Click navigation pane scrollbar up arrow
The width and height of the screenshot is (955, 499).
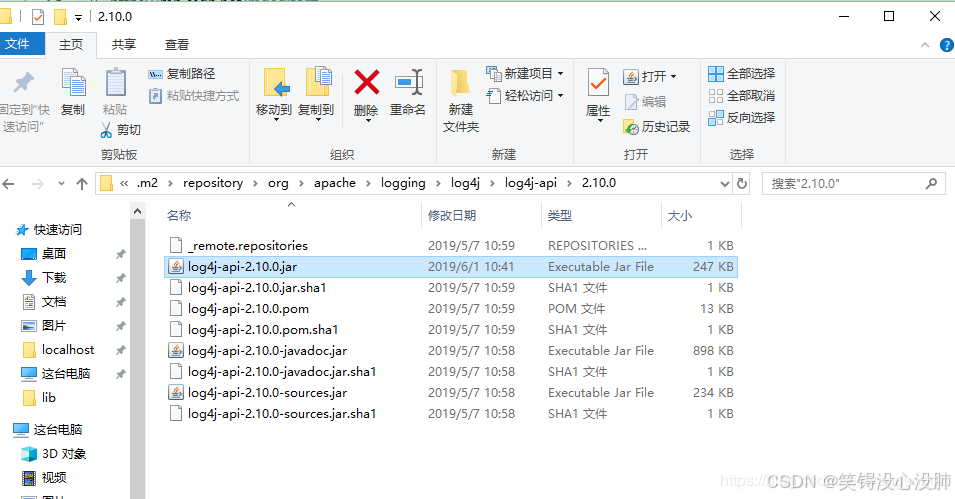(138, 211)
